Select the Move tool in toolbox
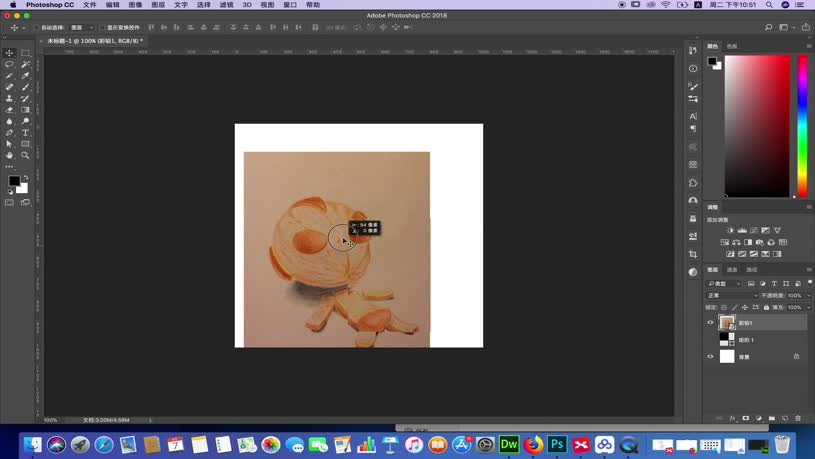Image resolution: width=815 pixels, height=459 pixels. click(9, 53)
